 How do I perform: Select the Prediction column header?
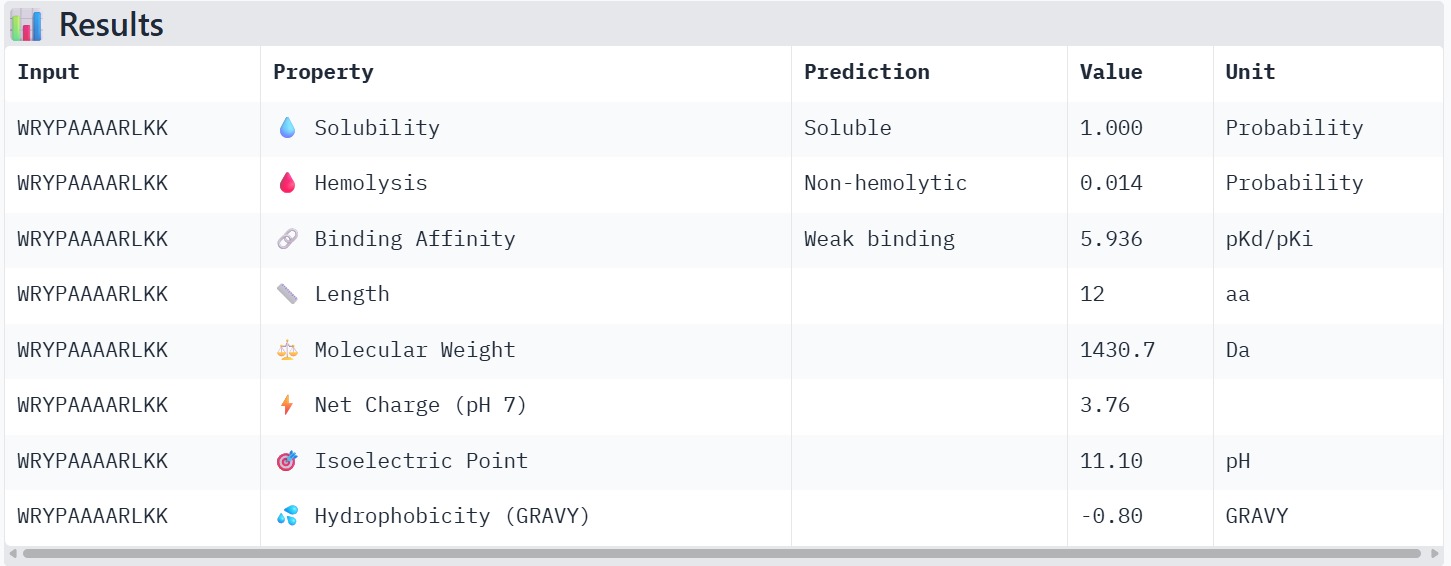click(866, 72)
